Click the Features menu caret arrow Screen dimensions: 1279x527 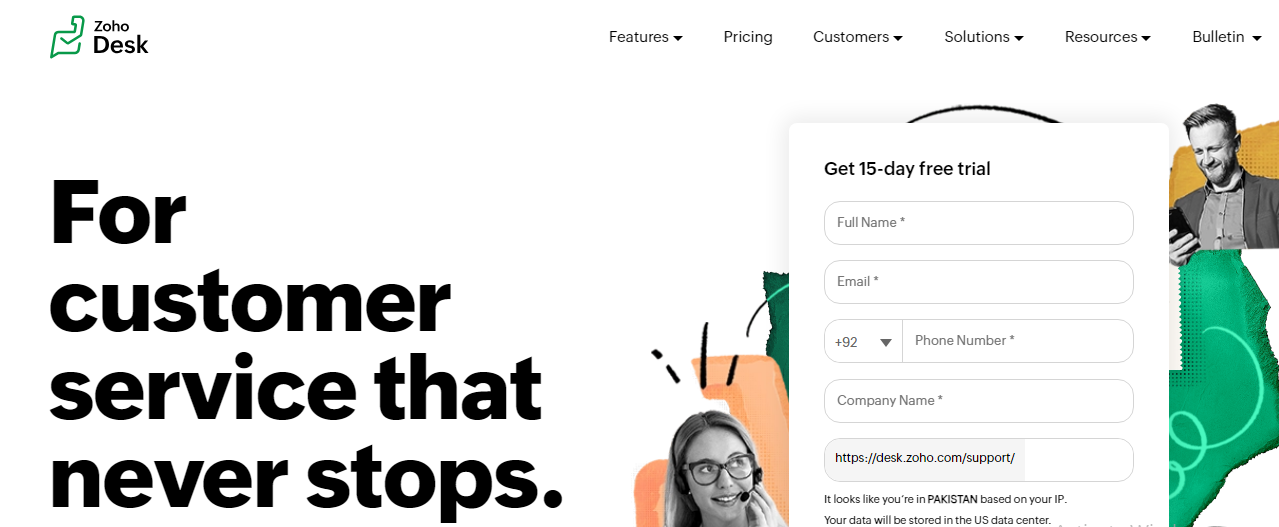pos(678,38)
